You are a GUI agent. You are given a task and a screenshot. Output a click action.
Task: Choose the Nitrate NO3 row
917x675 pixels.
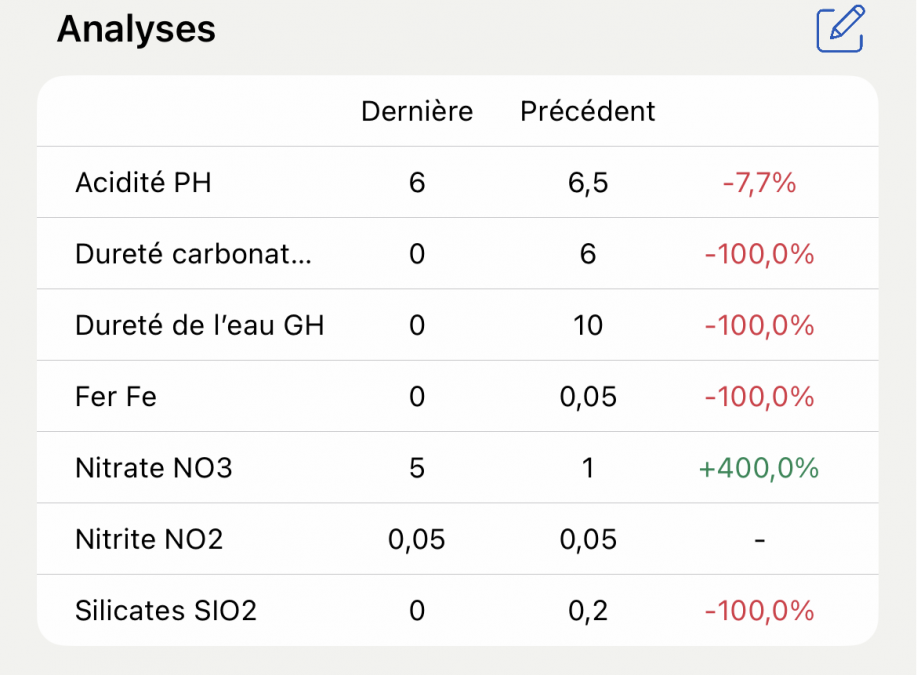(x=153, y=468)
